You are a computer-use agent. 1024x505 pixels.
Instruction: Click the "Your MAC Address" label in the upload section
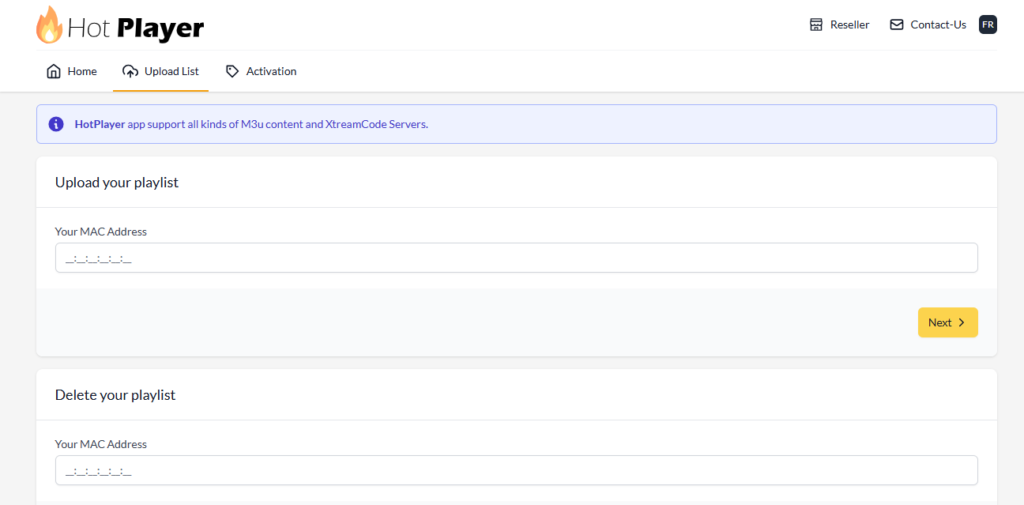(101, 231)
